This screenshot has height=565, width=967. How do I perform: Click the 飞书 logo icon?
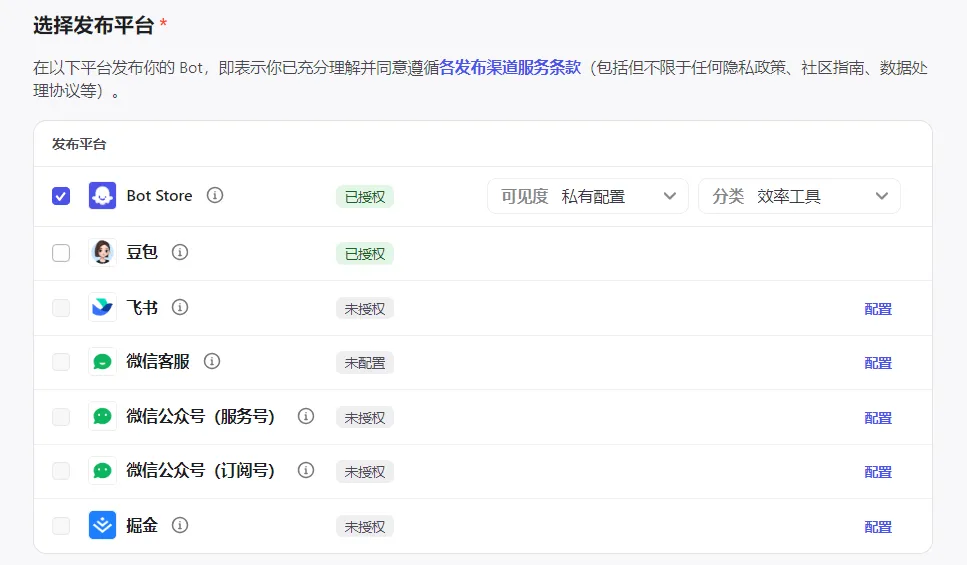[102, 308]
